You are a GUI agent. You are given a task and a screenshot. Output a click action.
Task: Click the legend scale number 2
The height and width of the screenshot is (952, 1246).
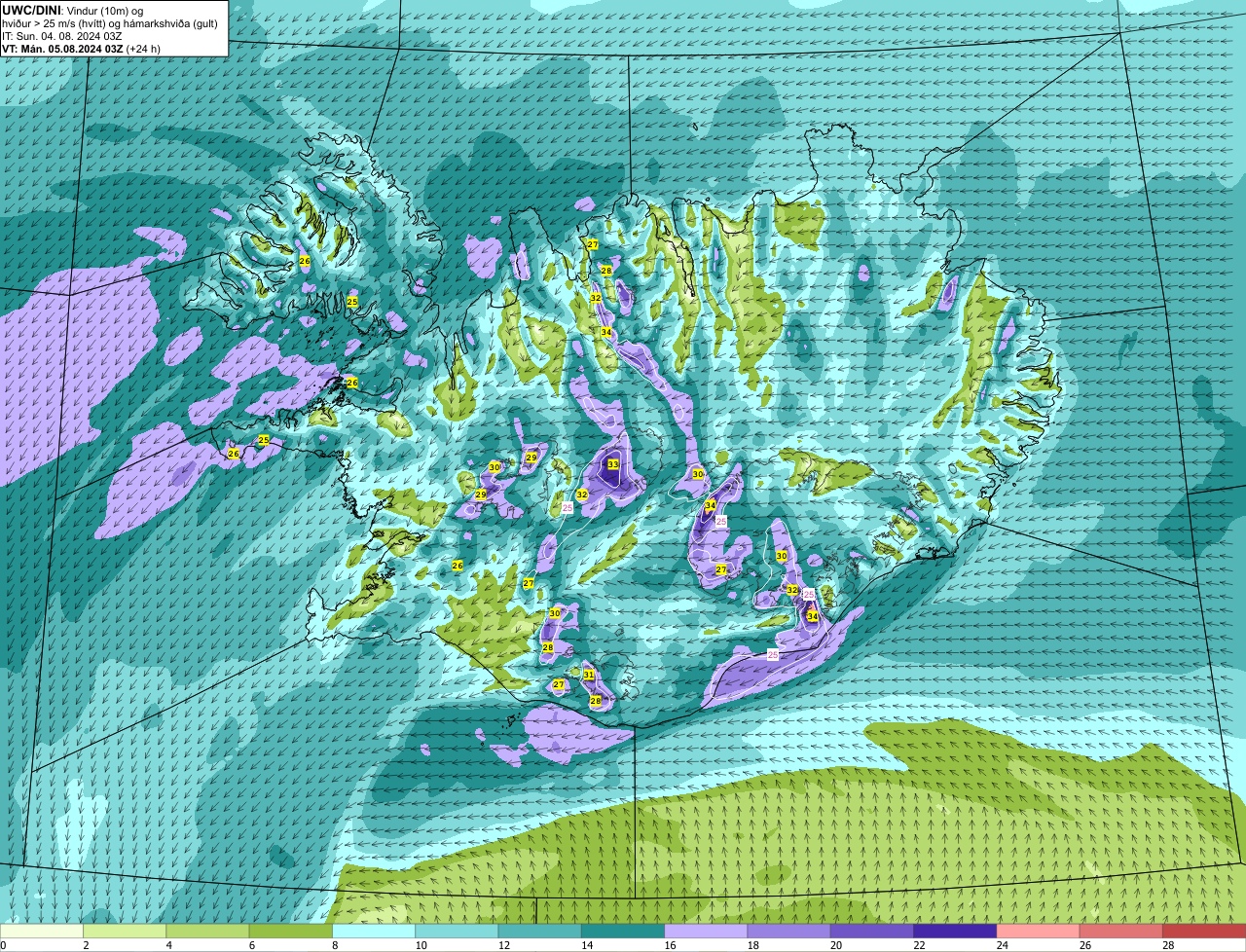click(x=86, y=945)
